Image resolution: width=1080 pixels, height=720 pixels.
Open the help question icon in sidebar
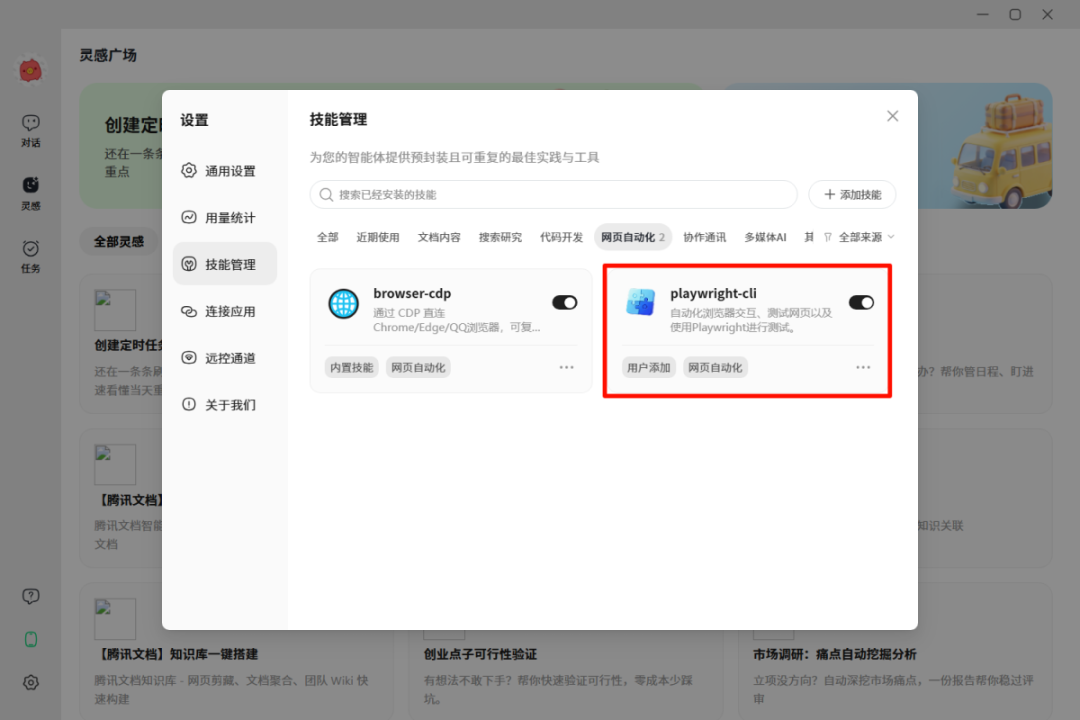click(x=30, y=596)
